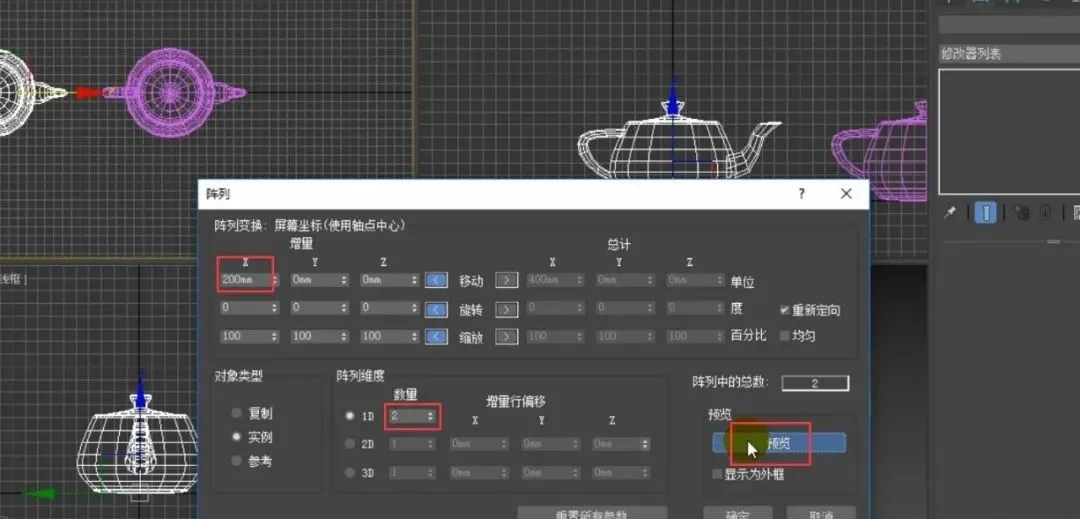
Task: Click spinner arrows of Scale X 100 field
Action: (x=274, y=337)
